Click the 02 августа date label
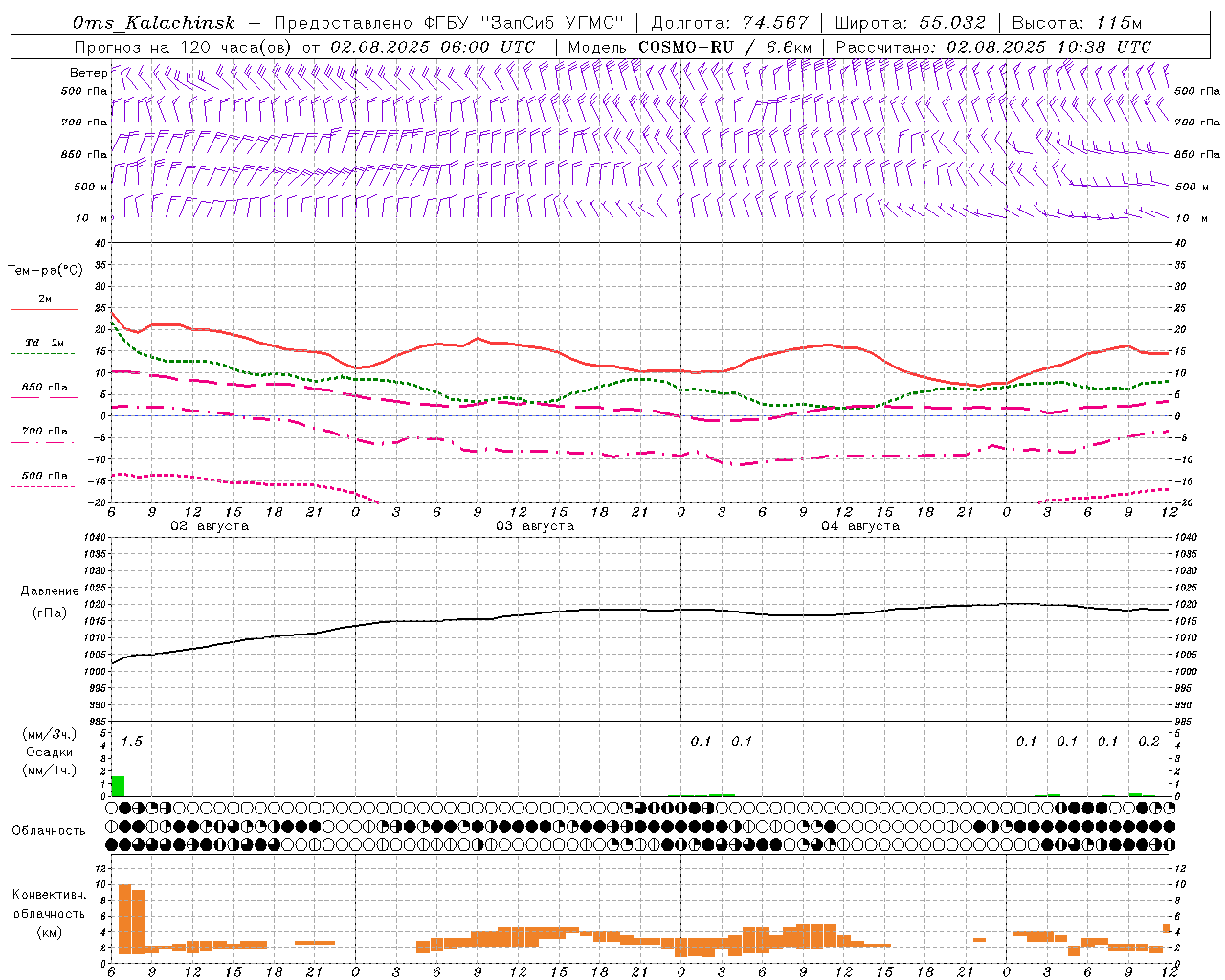 [210, 526]
